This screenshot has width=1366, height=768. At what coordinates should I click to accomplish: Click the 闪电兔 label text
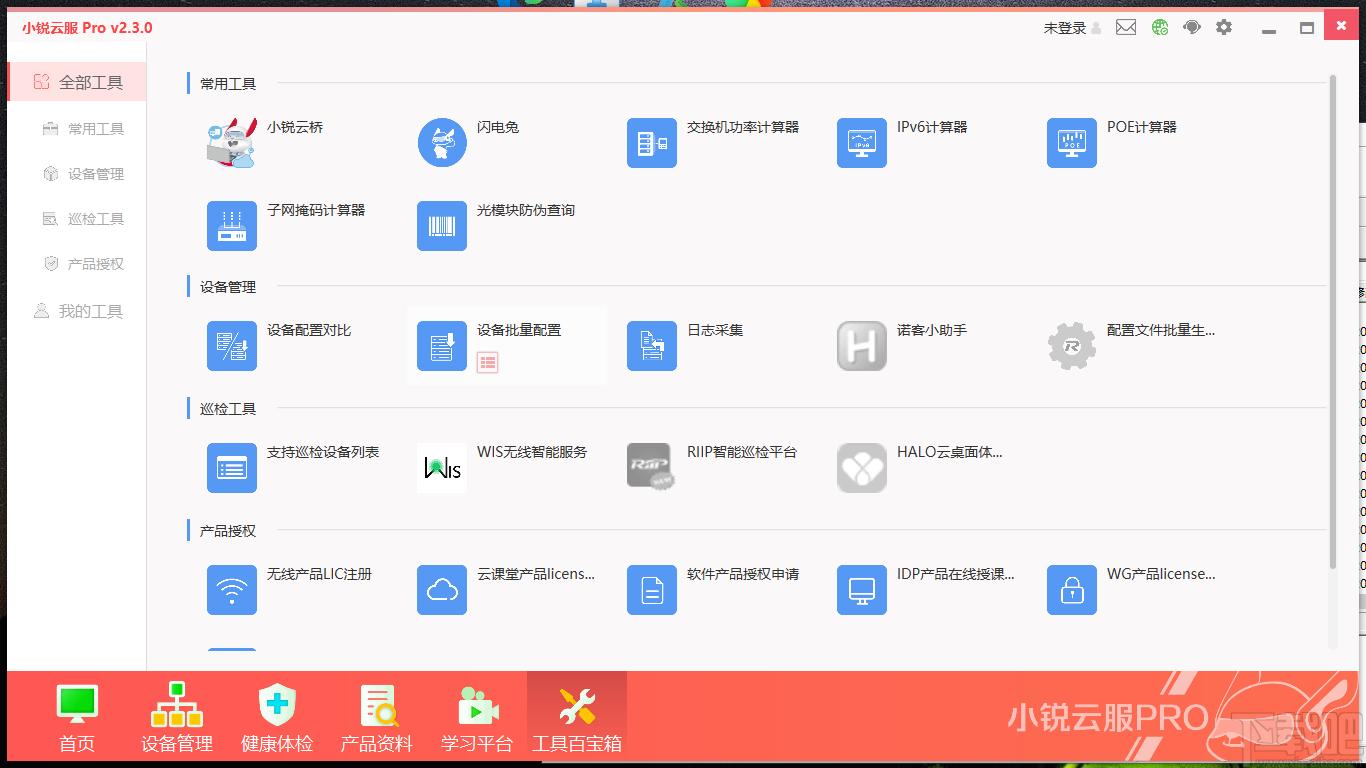498,127
